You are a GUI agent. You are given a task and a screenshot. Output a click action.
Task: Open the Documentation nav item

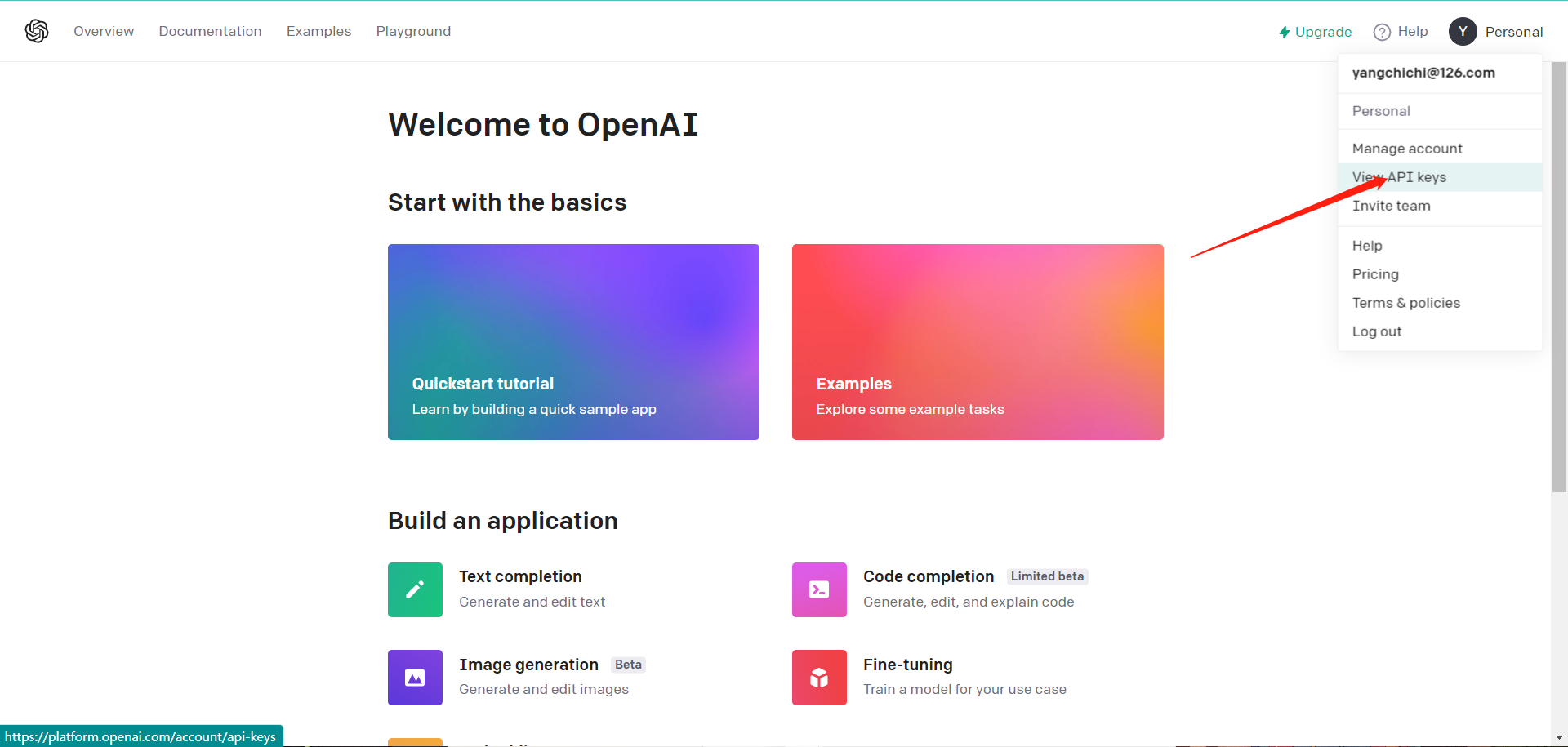click(210, 31)
